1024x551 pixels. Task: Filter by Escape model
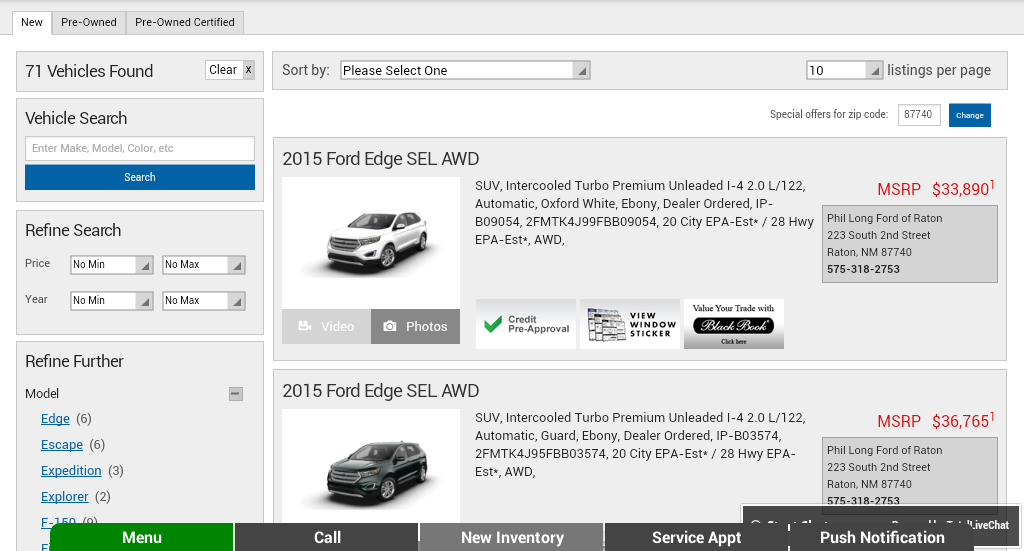[62, 445]
